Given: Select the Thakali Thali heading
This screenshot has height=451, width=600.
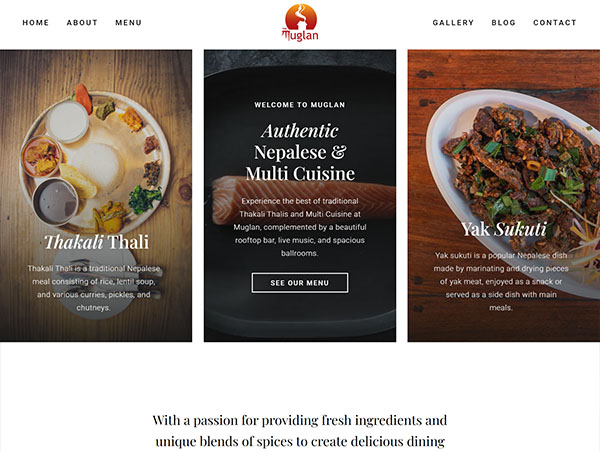Looking at the screenshot, I should tap(96, 242).
